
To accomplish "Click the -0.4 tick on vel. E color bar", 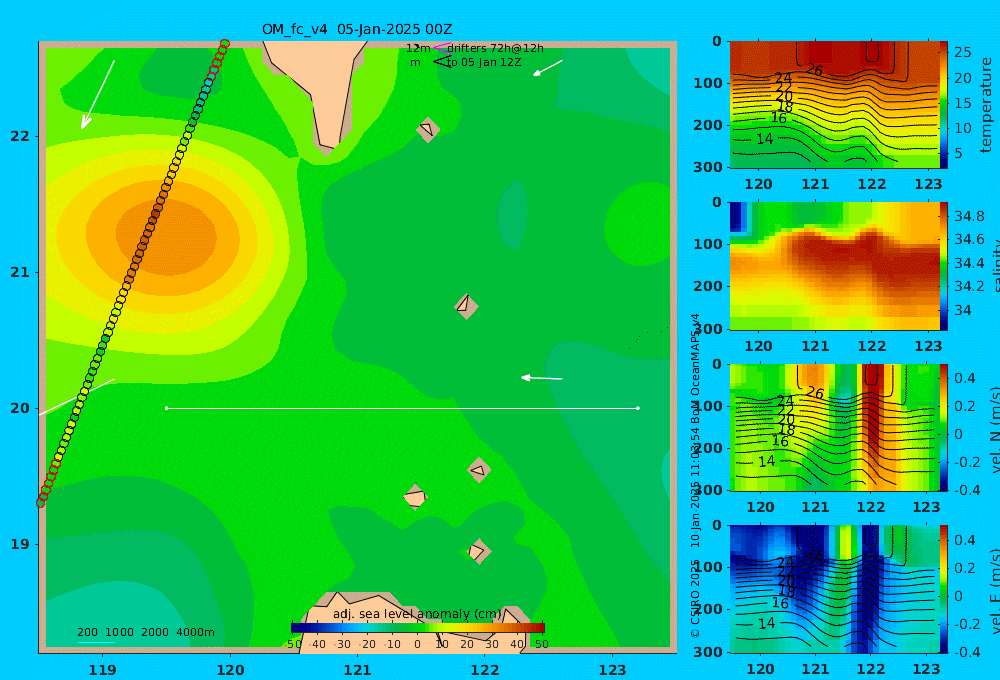I will pos(967,651).
